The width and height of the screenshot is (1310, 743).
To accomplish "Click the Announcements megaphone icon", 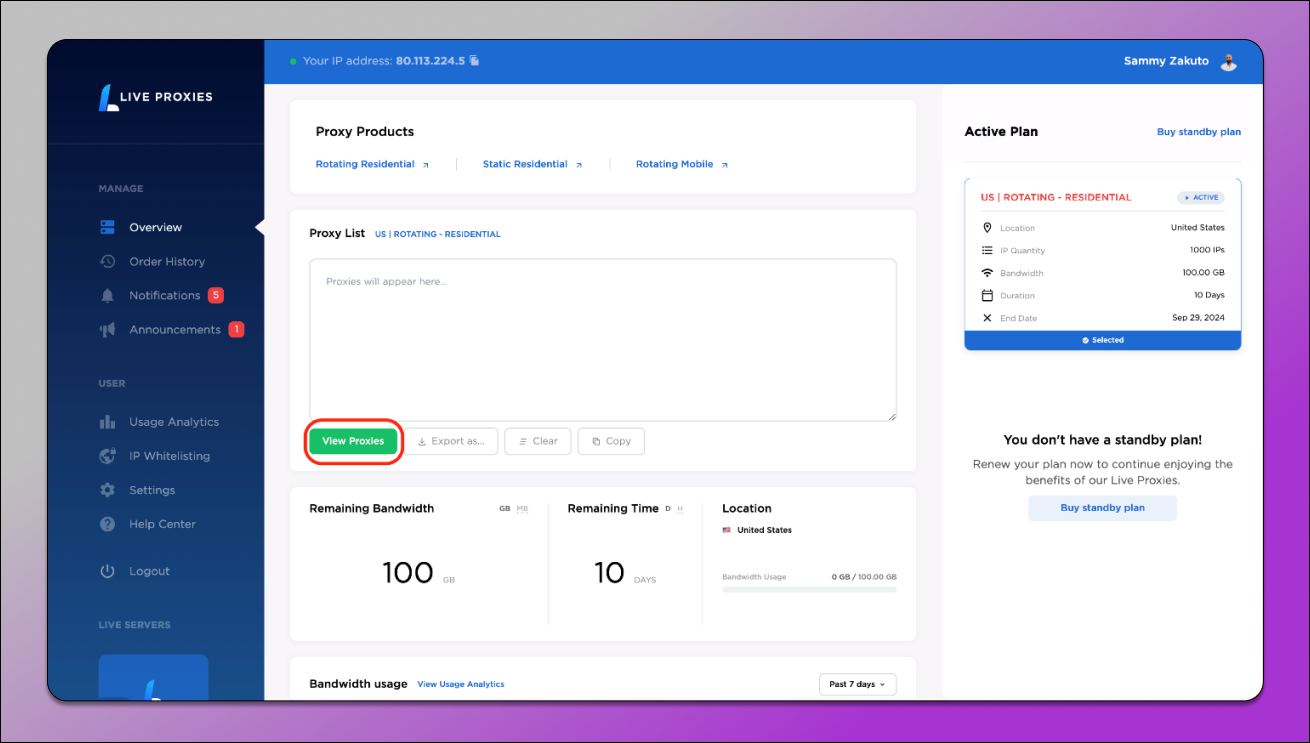I will pos(108,330).
